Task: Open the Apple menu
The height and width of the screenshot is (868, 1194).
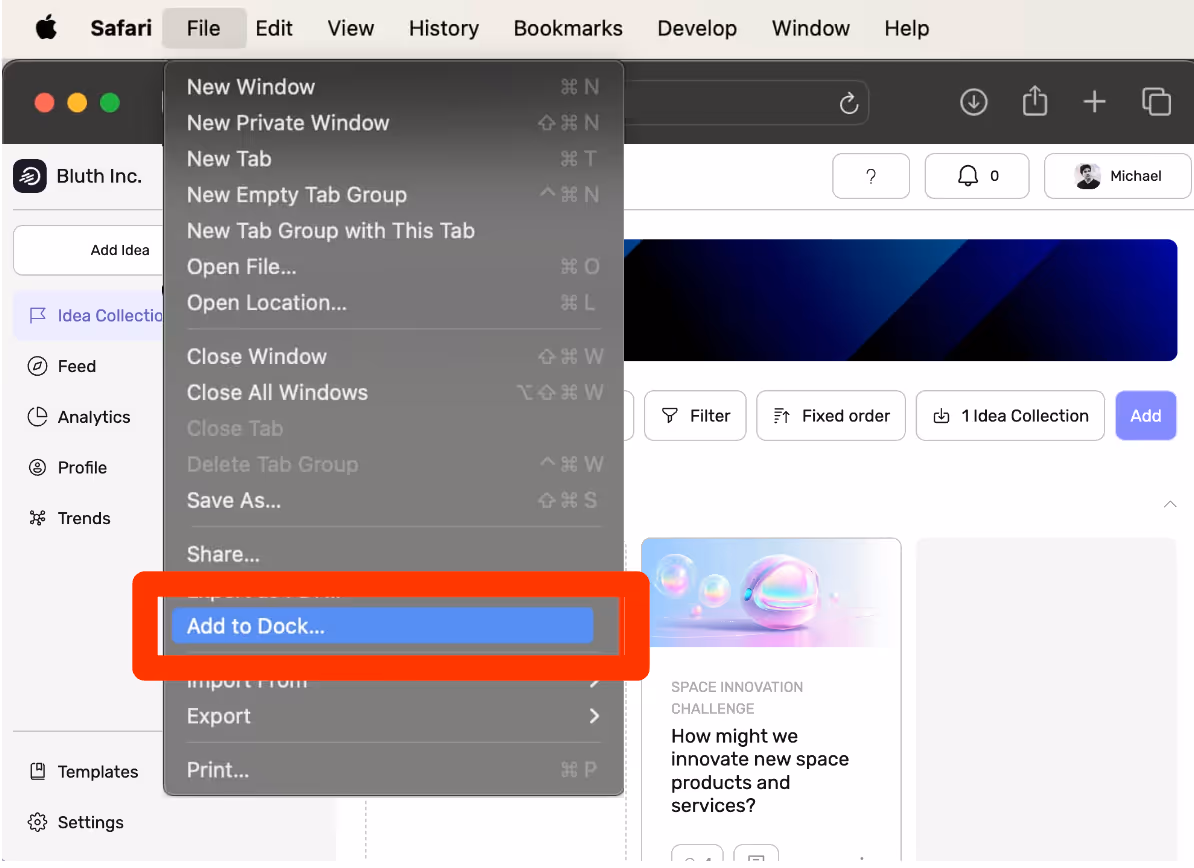Action: pyautogui.click(x=46, y=28)
